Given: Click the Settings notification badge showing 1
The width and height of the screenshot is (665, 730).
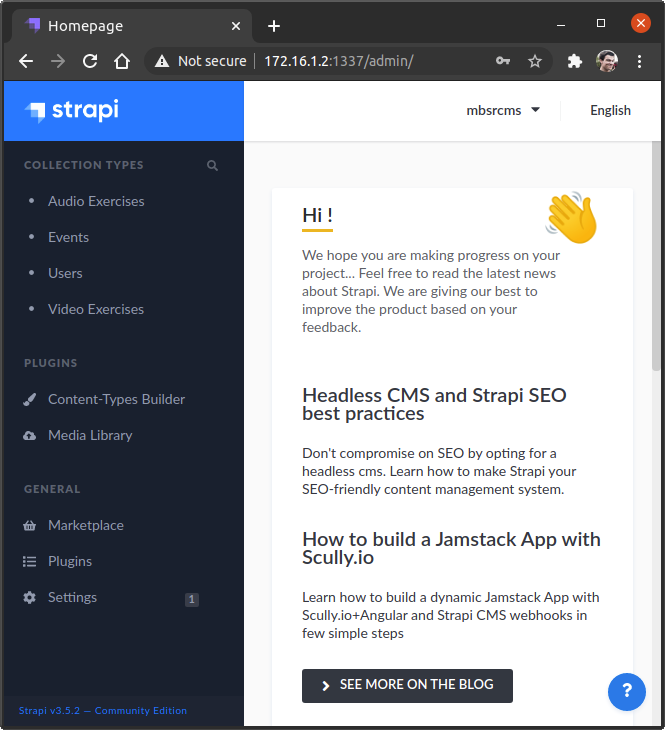Looking at the screenshot, I should pos(192,599).
